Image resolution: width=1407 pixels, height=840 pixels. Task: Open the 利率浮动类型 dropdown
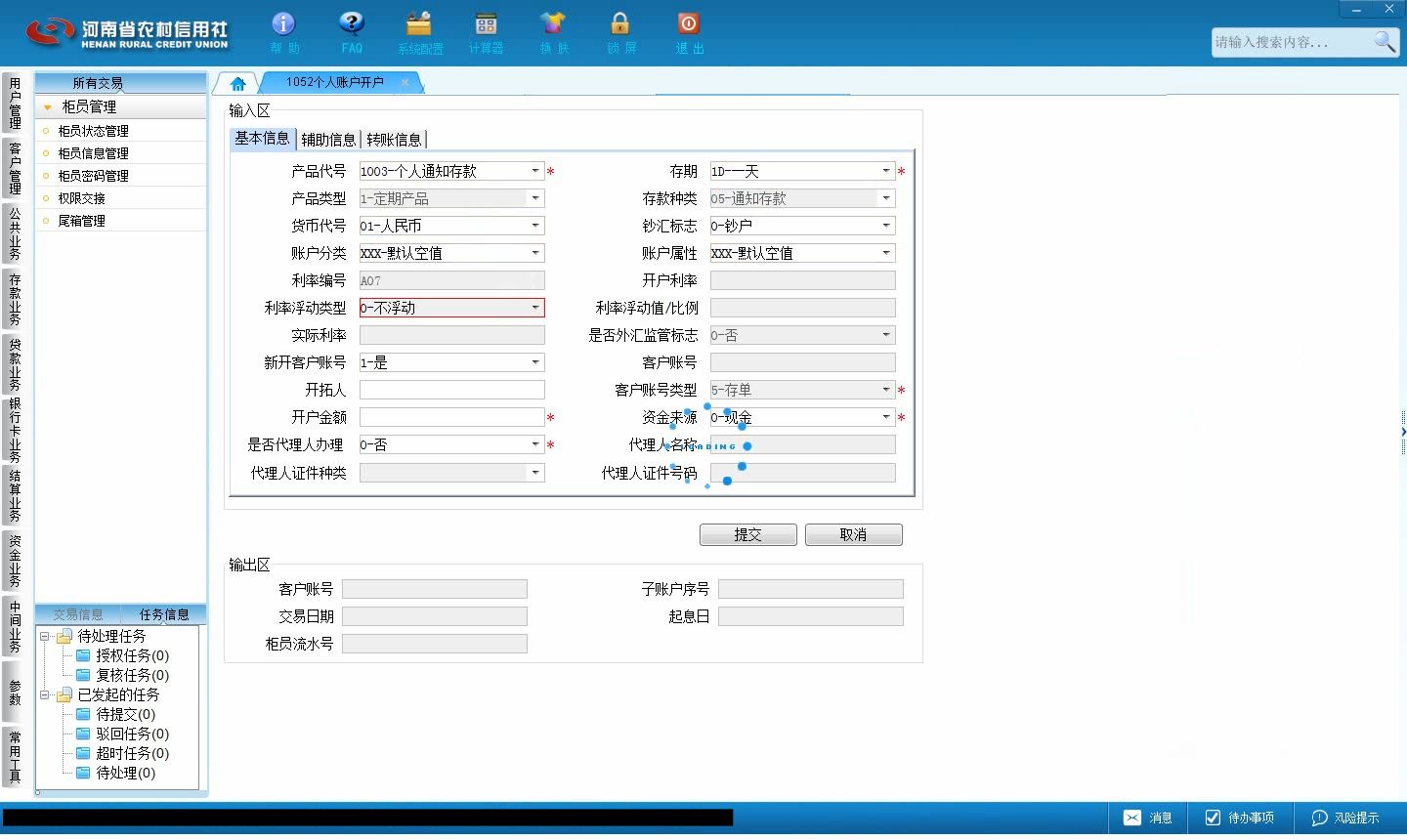coord(535,308)
